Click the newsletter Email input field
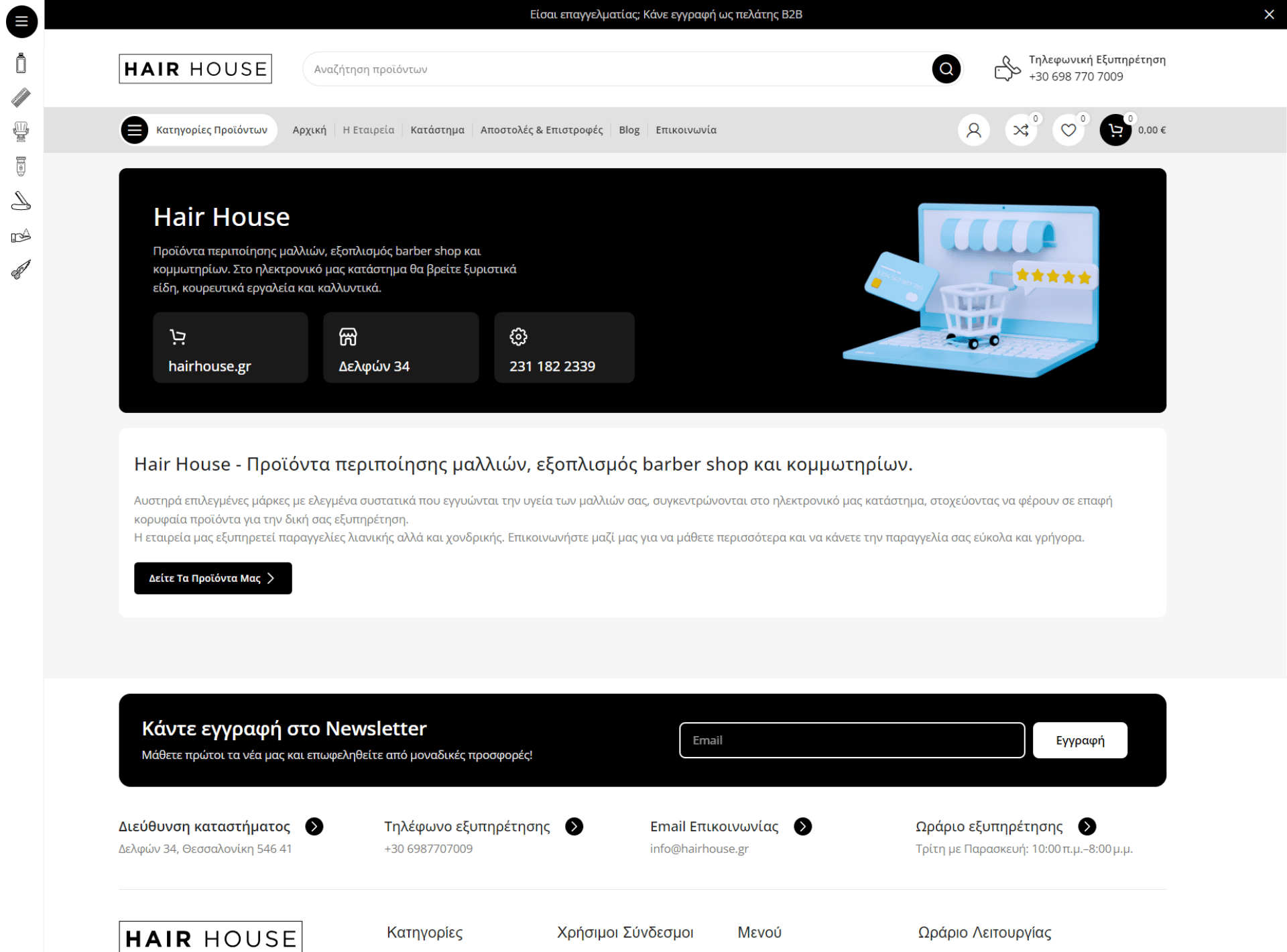The height and width of the screenshot is (952, 1287). (x=851, y=739)
